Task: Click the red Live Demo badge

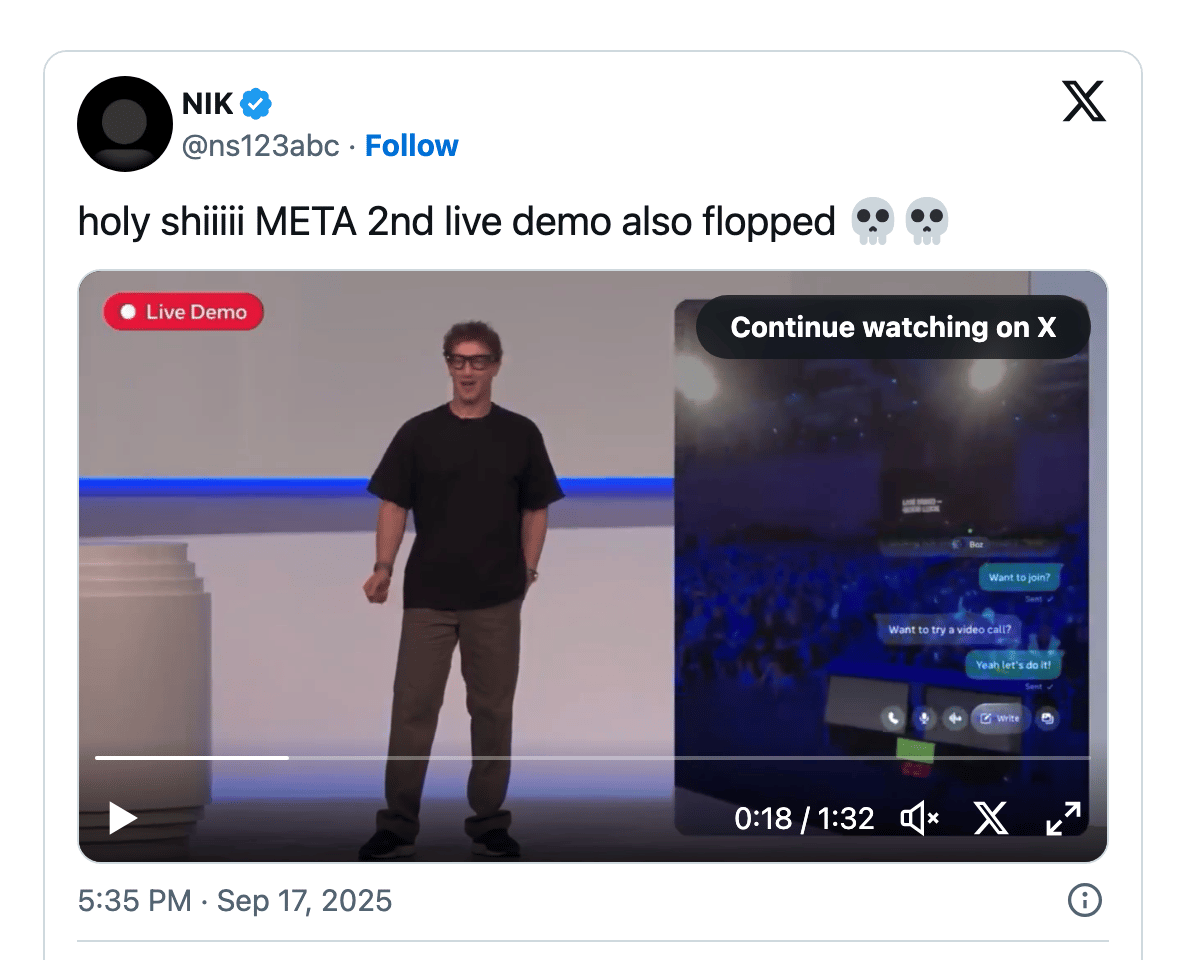Action: (184, 312)
